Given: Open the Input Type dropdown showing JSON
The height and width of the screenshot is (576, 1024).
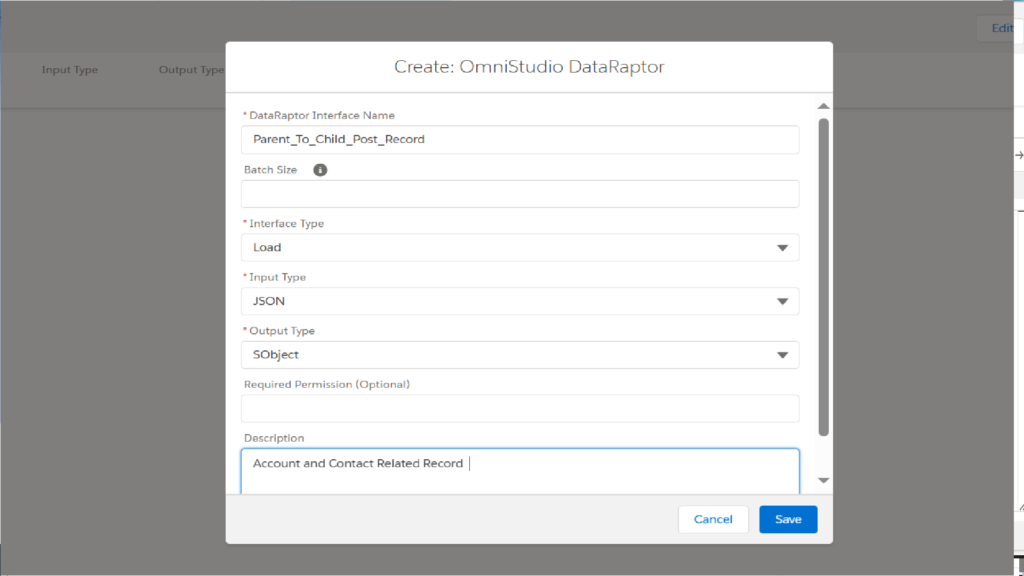Looking at the screenshot, I should (x=520, y=301).
